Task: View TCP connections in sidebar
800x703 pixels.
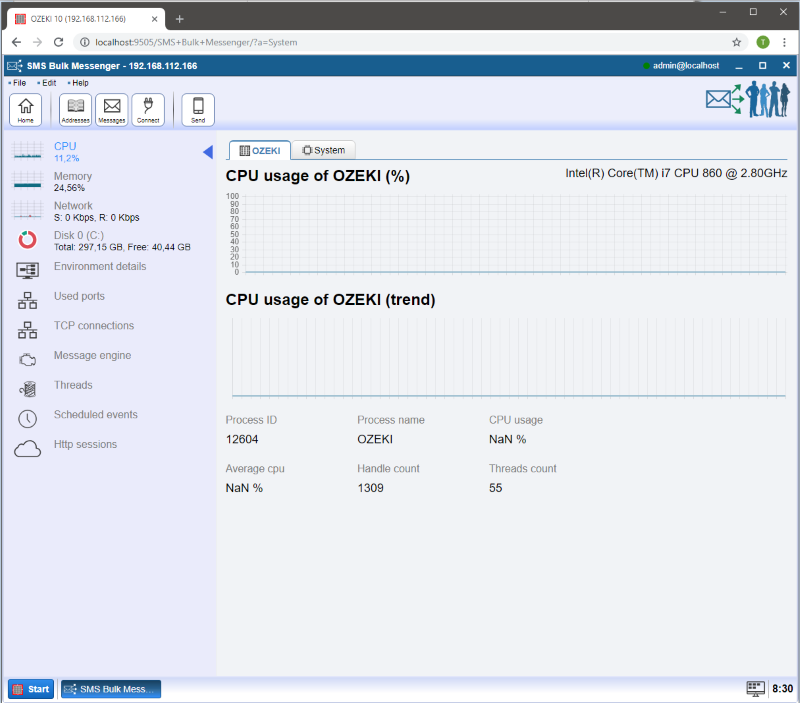Action: click(x=93, y=326)
